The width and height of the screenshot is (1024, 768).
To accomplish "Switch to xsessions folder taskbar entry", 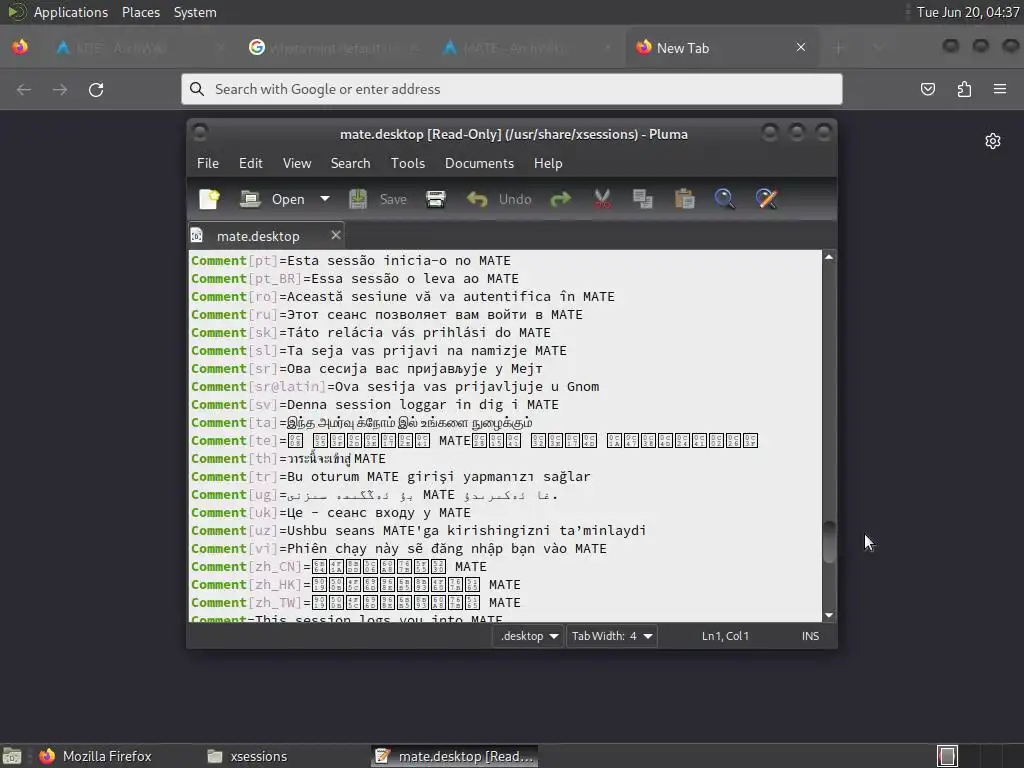I will pyautogui.click(x=248, y=756).
